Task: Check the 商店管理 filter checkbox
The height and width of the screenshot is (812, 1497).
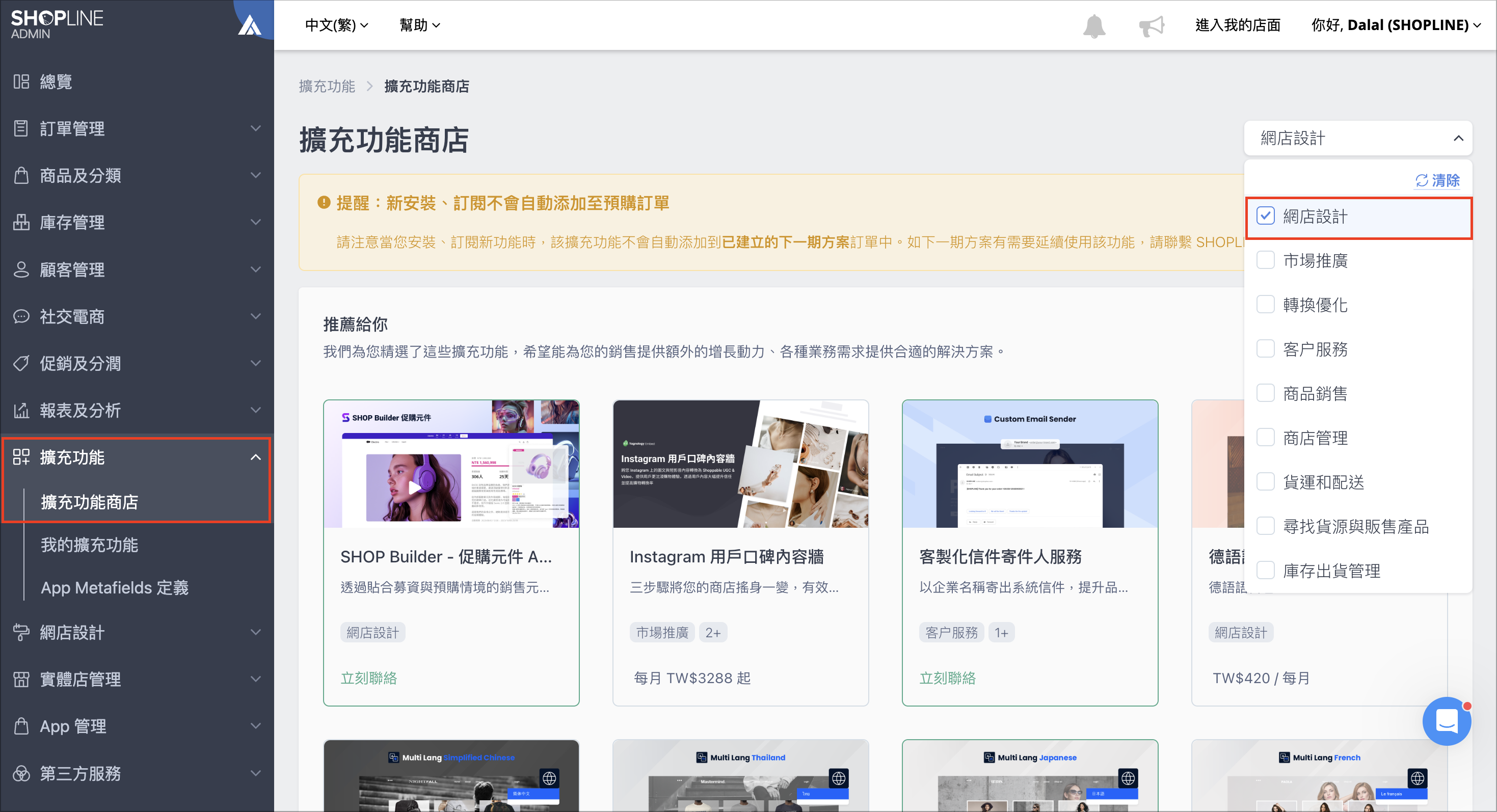Action: tap(1265, 438)
